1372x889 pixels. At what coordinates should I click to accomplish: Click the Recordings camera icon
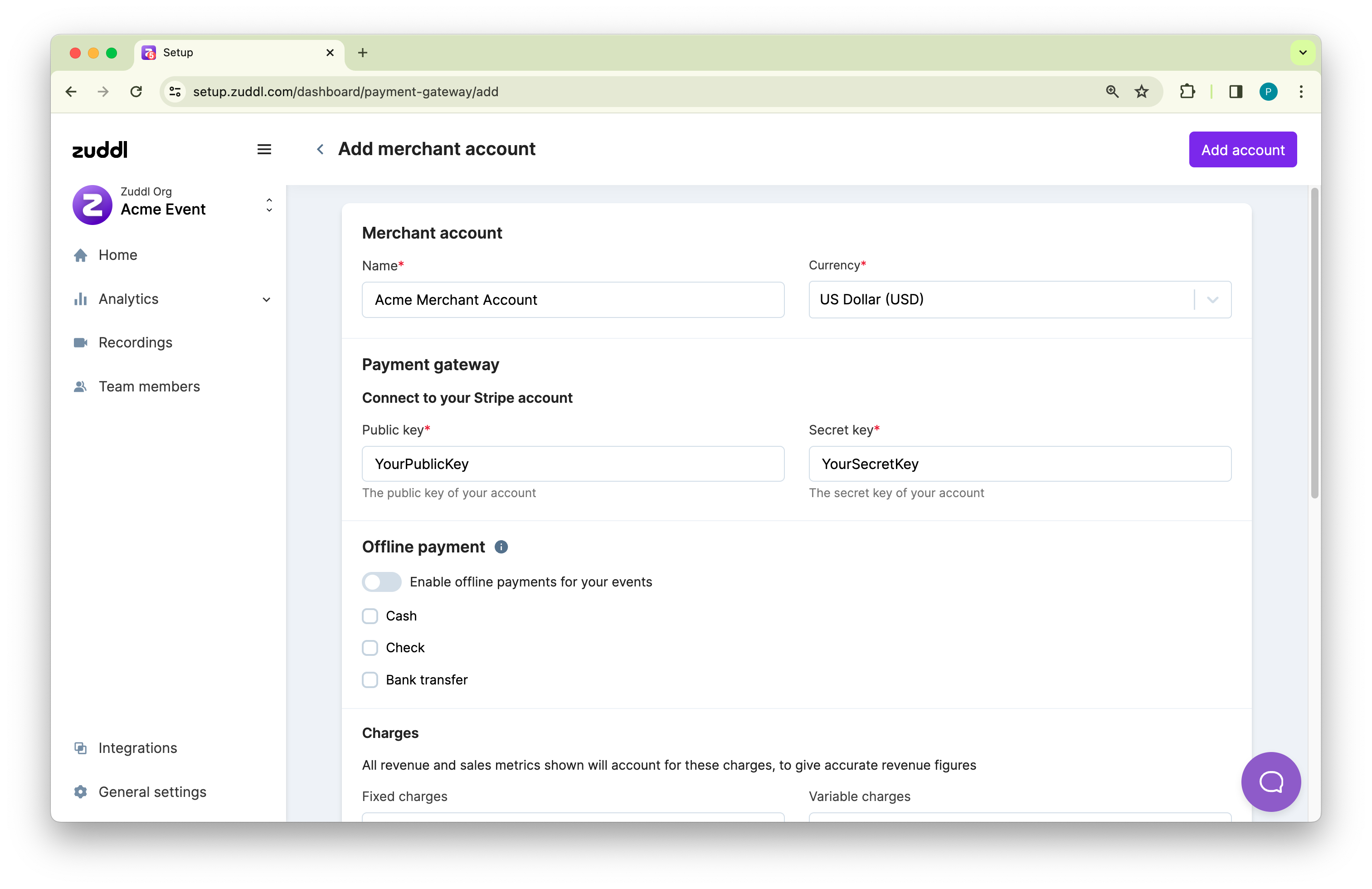point(81,342)
